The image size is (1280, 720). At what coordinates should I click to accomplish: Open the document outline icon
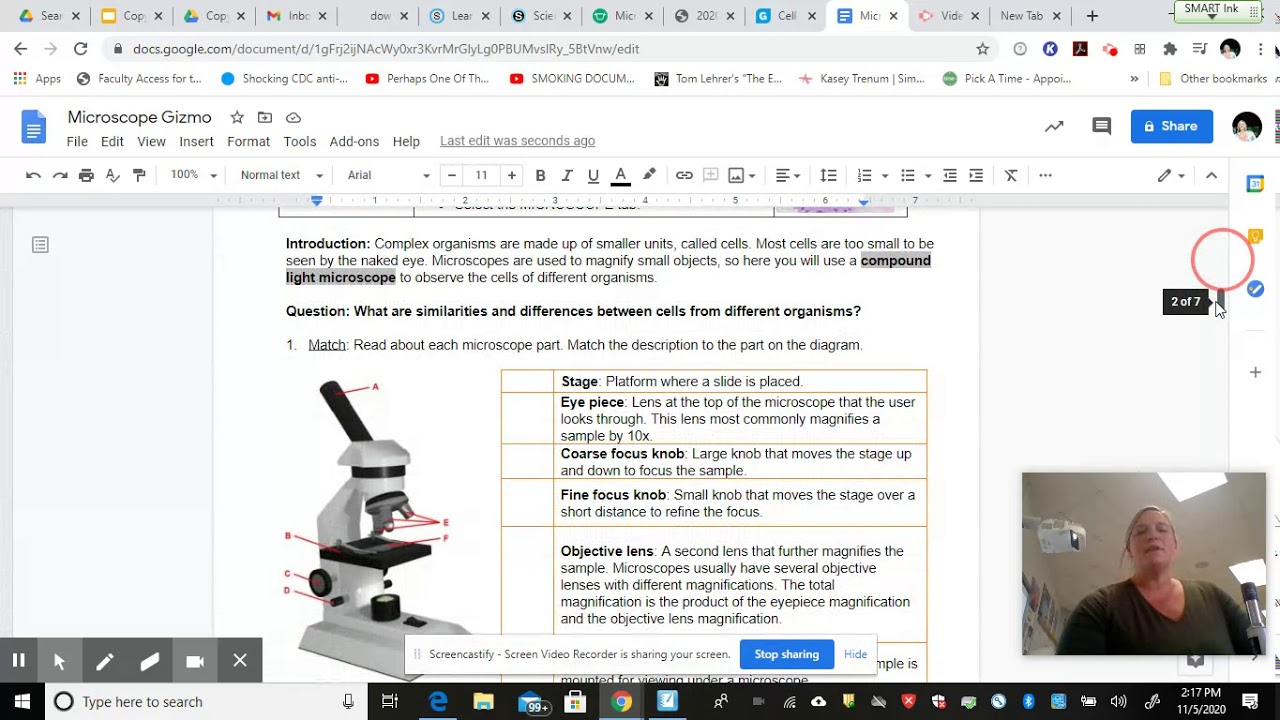coord(40,245)
